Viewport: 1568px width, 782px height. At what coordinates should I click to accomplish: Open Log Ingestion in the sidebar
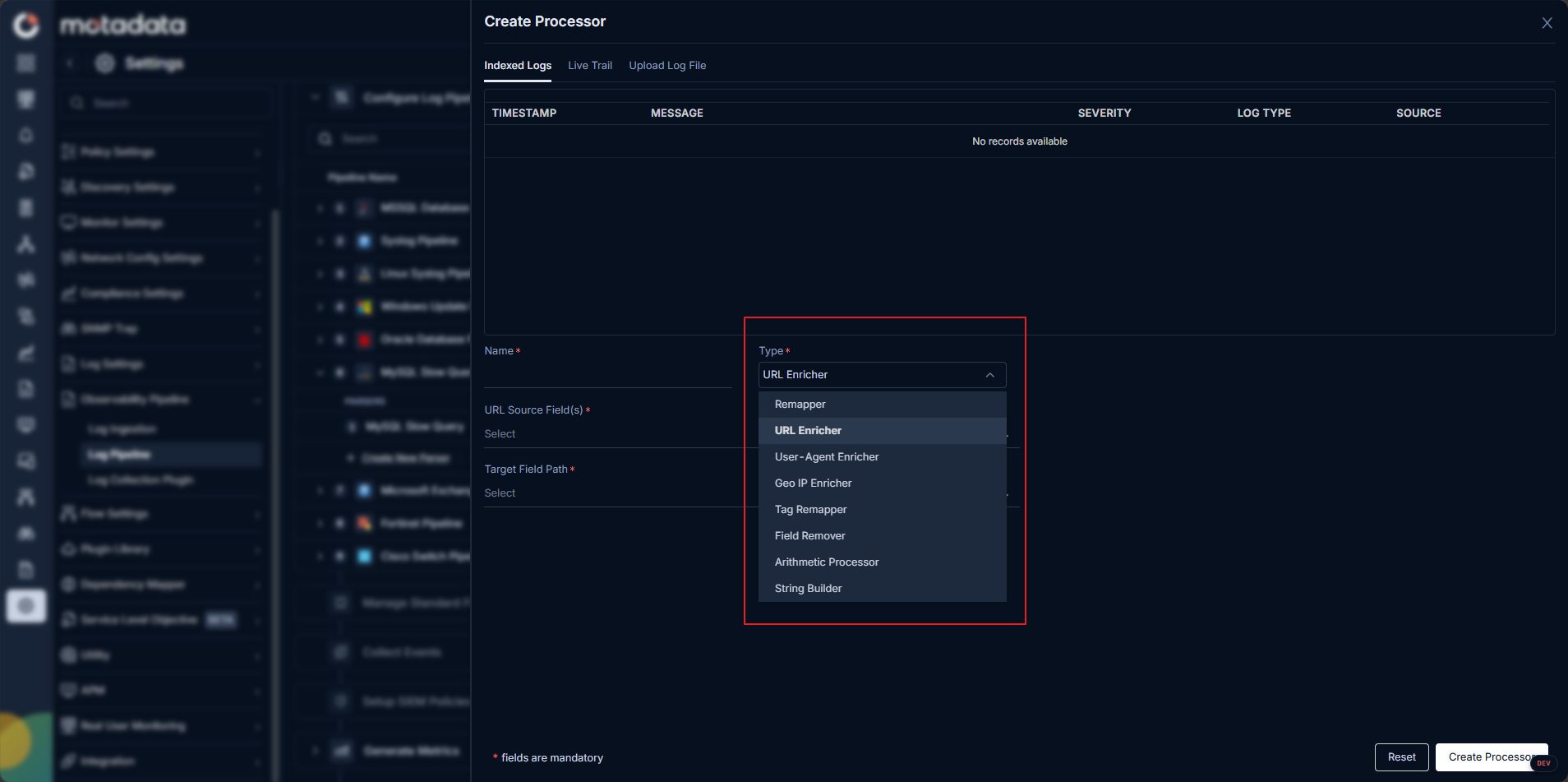point(122,429)
